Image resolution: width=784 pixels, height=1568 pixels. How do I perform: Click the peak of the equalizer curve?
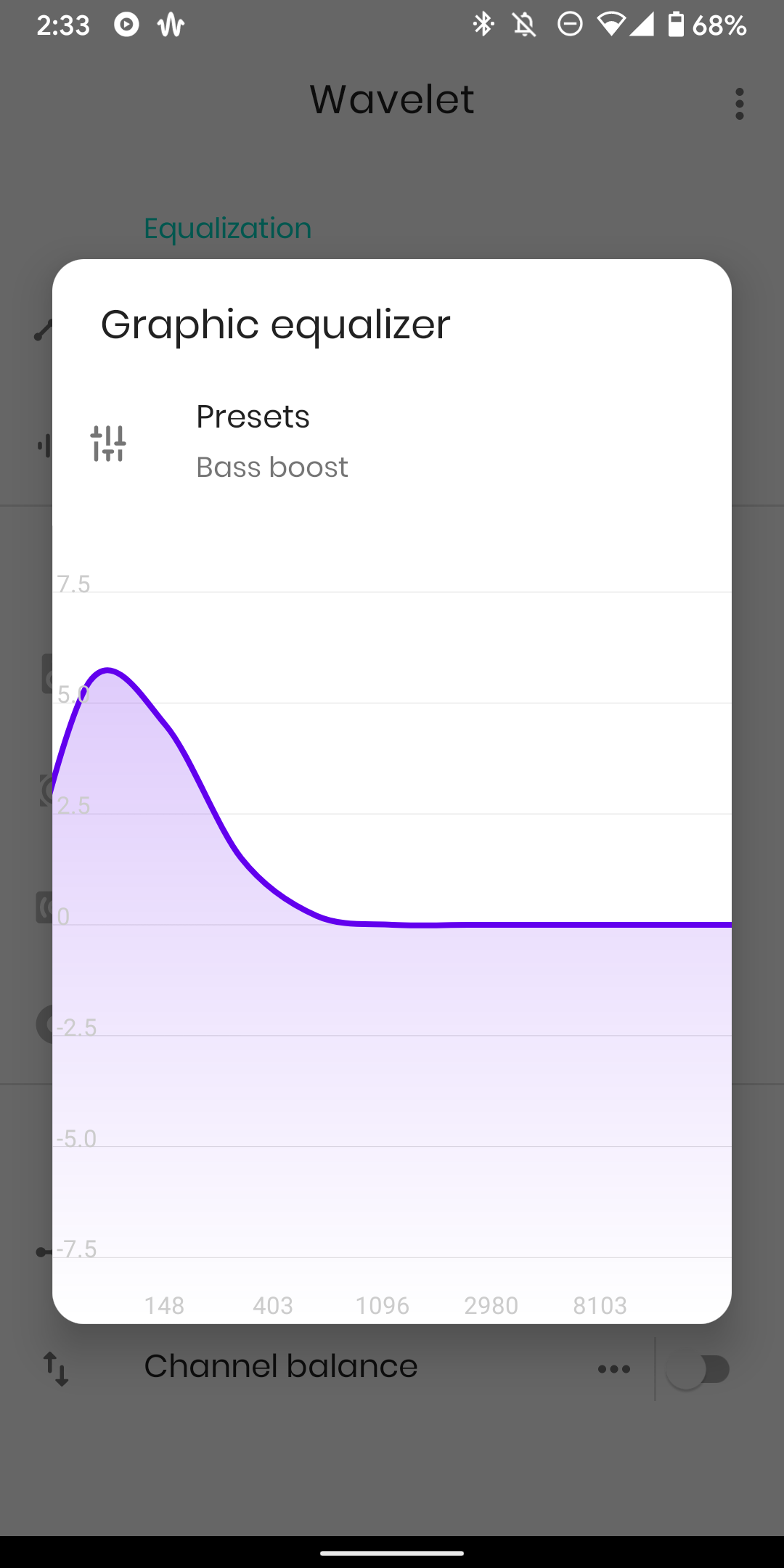108,669
